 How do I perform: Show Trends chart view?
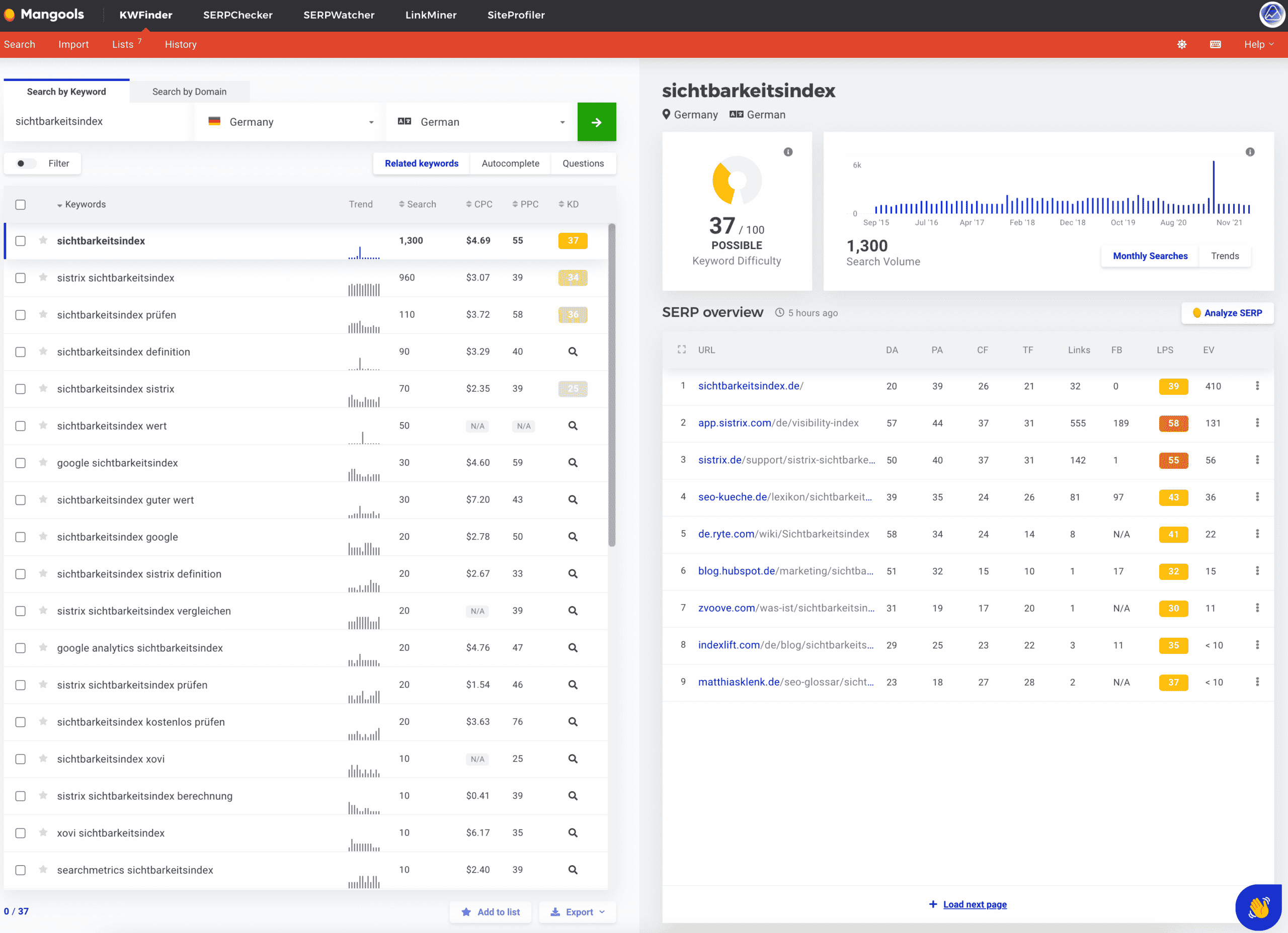[x=1225, y=256]
